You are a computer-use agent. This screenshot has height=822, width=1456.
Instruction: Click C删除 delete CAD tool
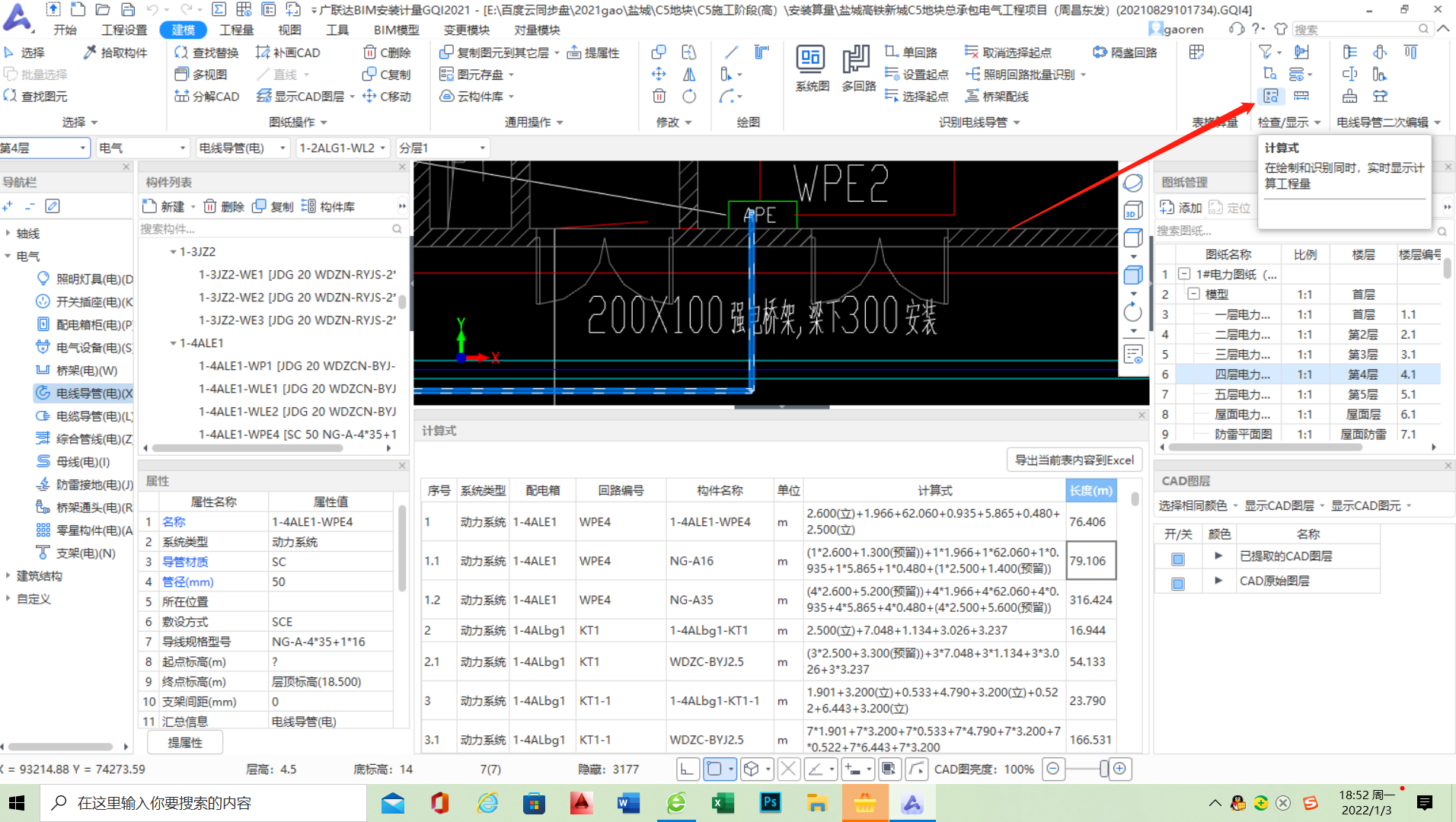[387, 53]
